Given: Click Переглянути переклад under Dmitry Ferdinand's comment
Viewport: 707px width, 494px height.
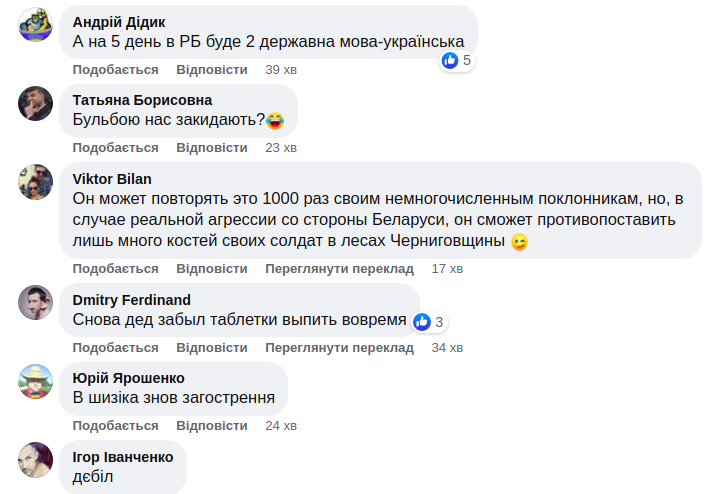Looking at the screenshot, I should (x=339, y=347).
